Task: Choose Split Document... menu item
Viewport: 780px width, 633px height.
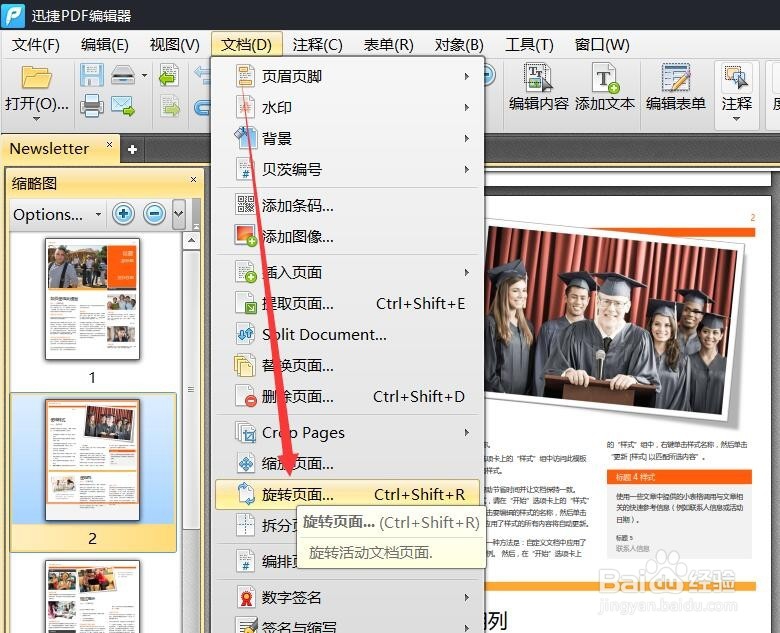Action: tap(349, 334)
